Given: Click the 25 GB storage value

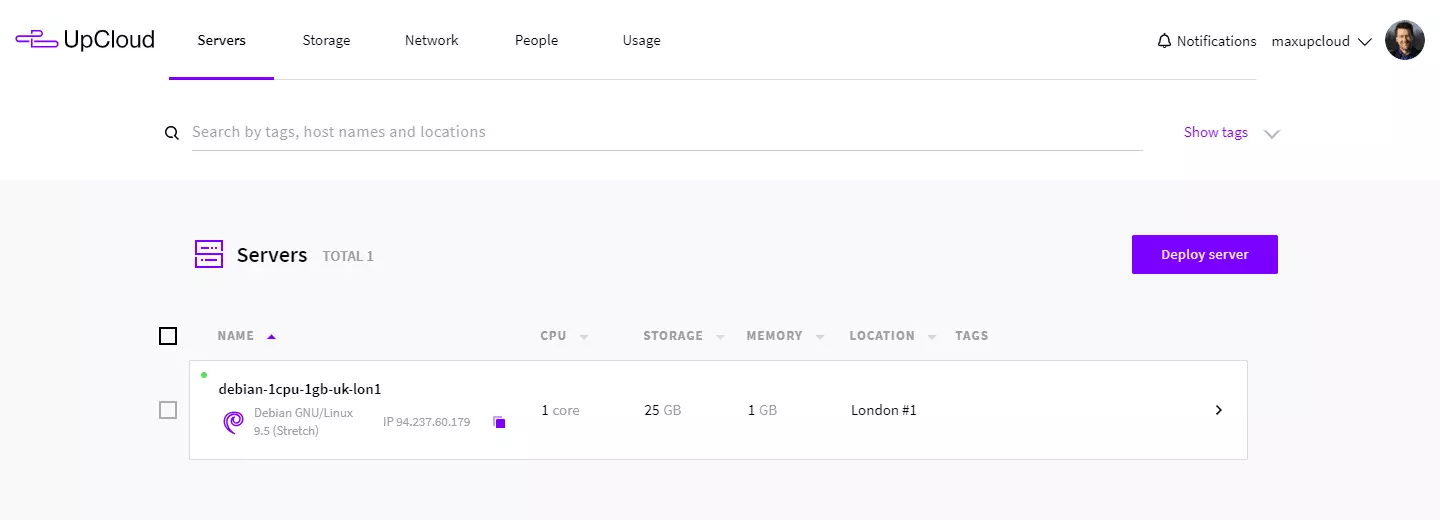Looking at the screenshot, I should click(x=663, y=410).
